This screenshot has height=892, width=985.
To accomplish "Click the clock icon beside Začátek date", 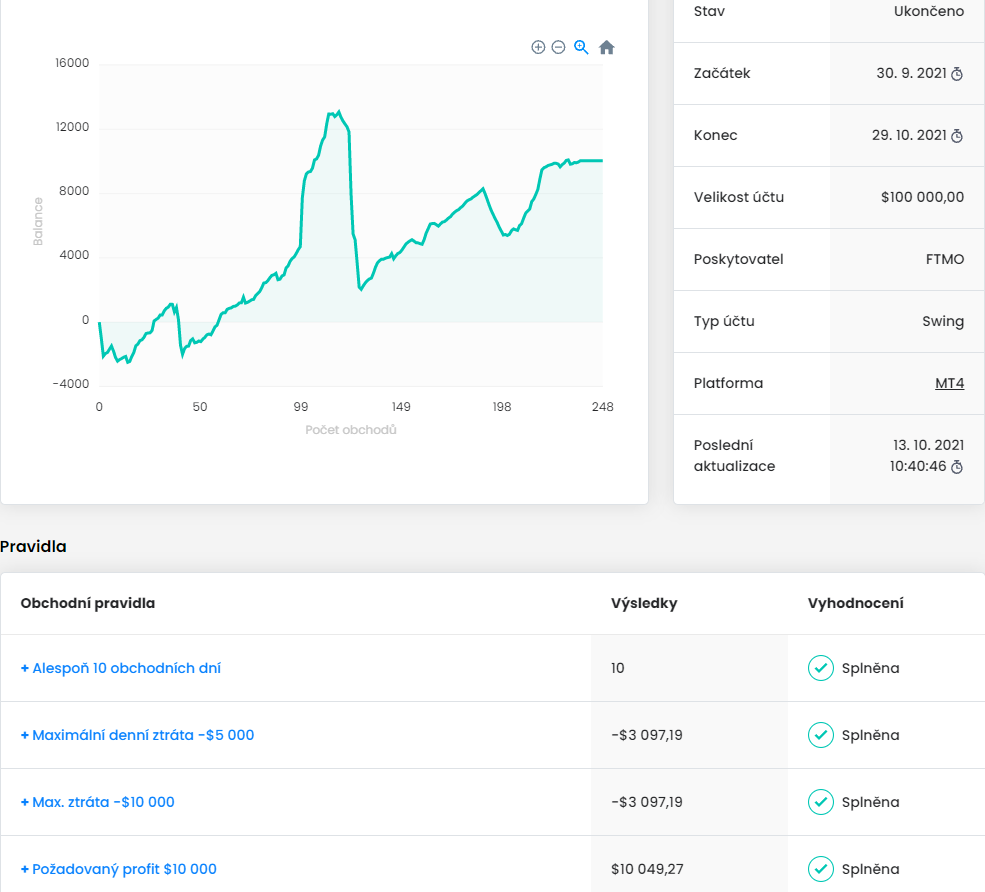I will pos(956,74).
